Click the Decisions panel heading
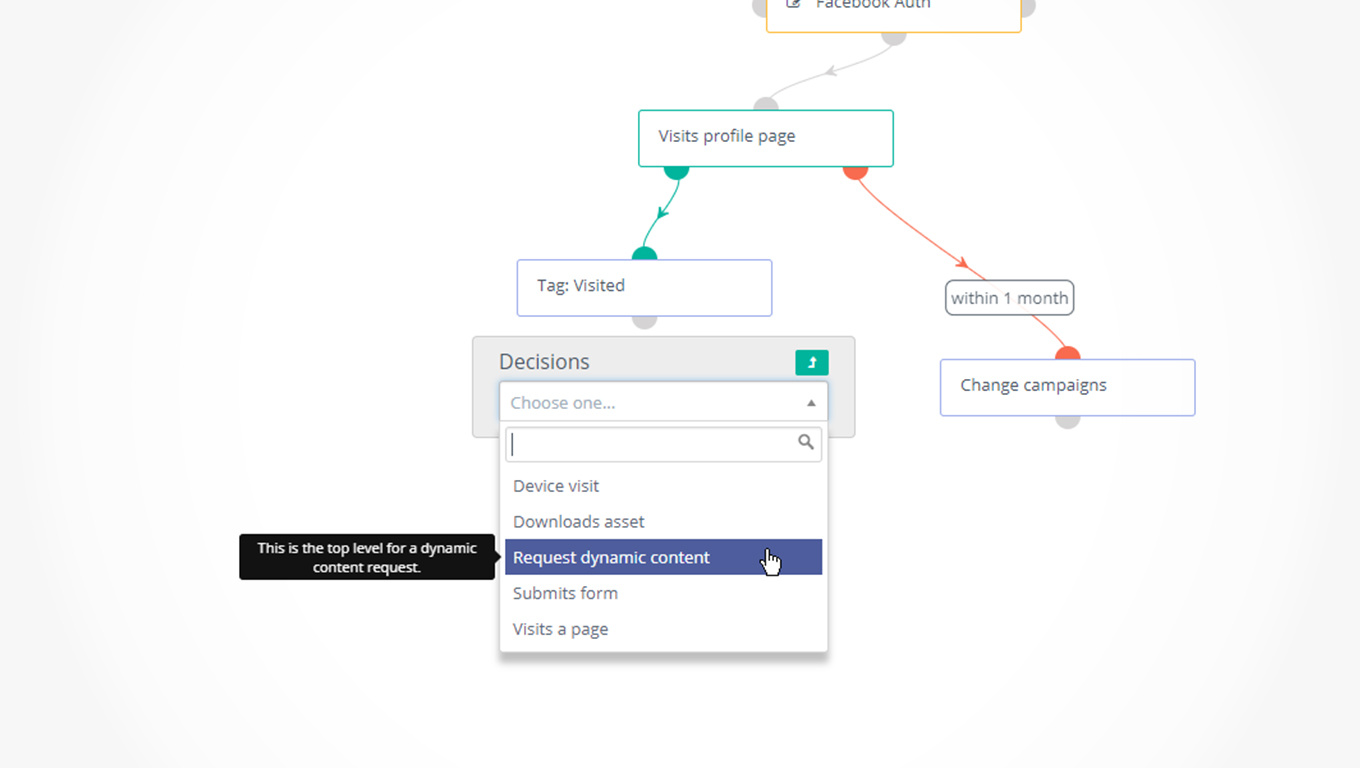 click(544, 362)
